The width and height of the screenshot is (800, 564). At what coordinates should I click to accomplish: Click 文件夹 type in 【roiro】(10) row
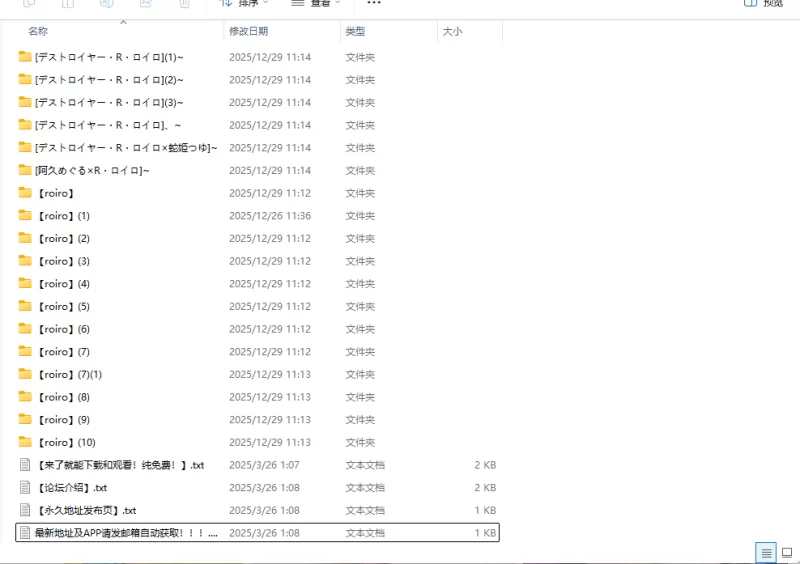360,443
